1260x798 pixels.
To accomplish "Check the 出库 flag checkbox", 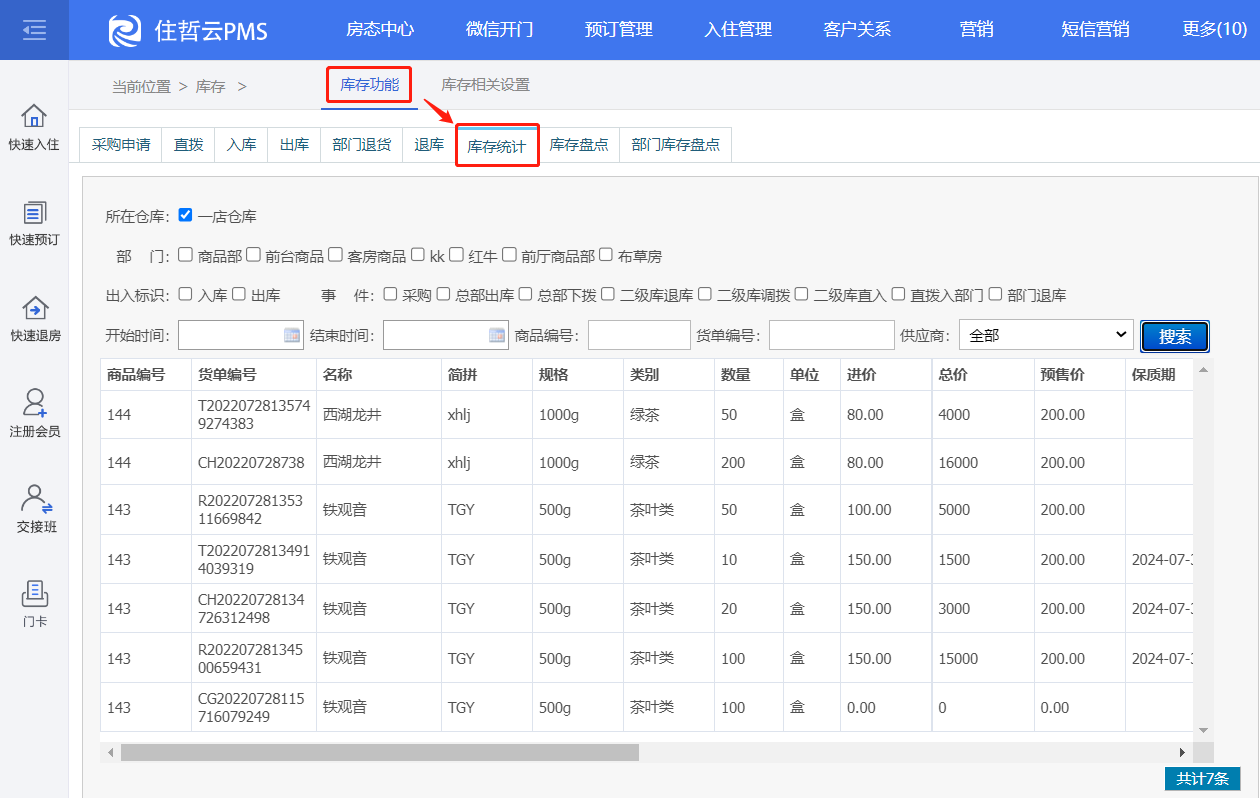I will (x=238, y=294).
